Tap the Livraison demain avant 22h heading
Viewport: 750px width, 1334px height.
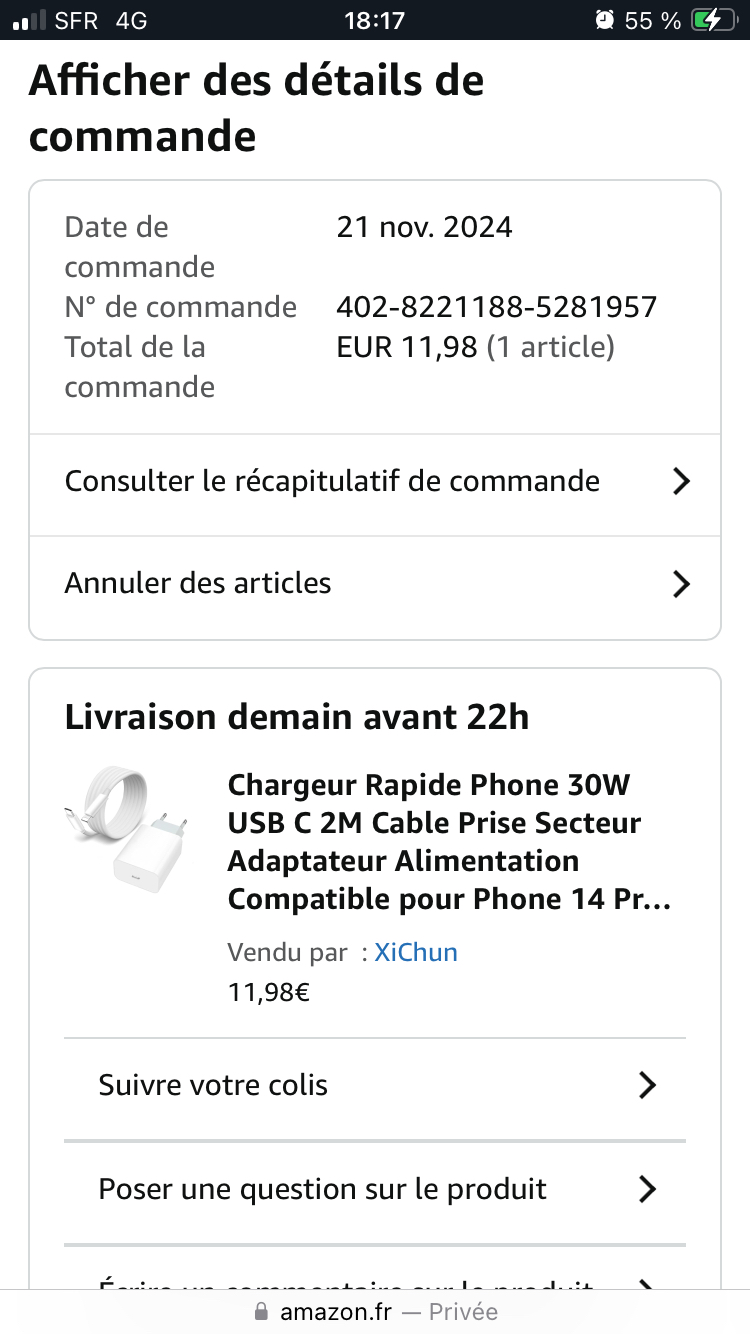[x=296, y=717]
